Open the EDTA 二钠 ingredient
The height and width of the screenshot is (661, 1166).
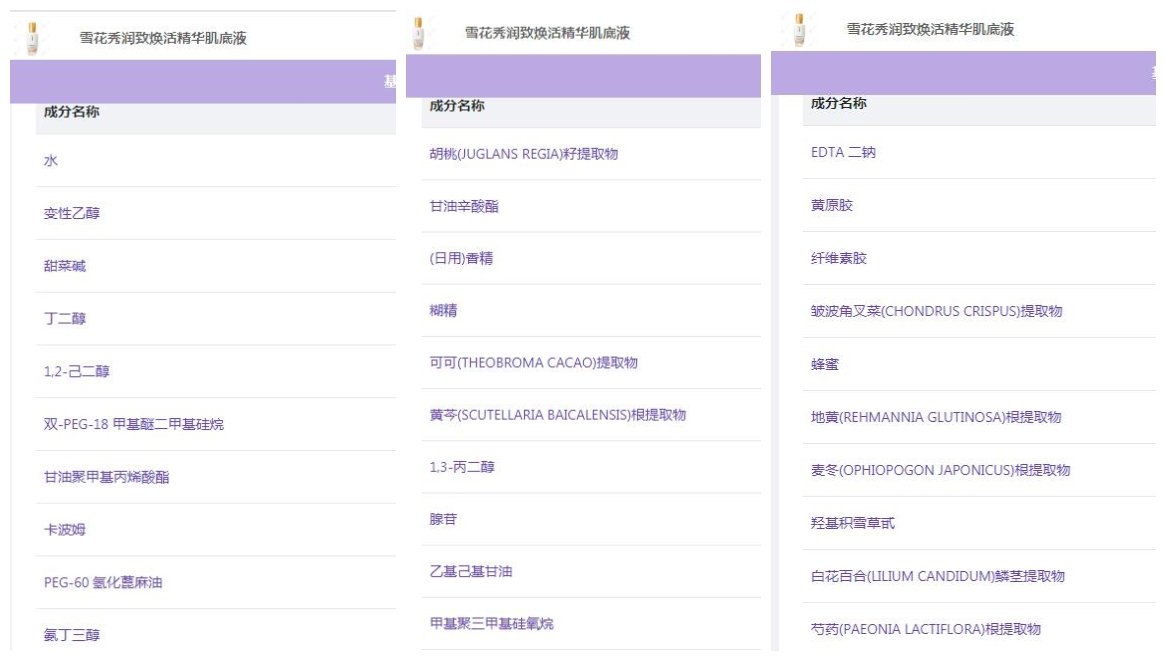pos(843,152)
